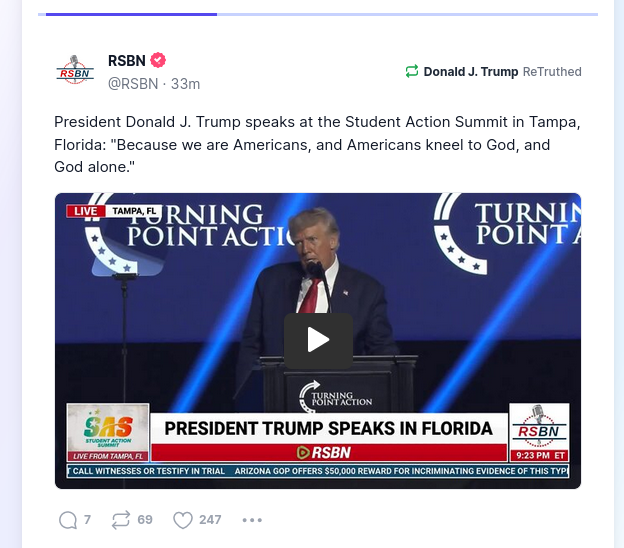
Task: Click the post text about Student Action Summit
Action: pyautogui.click(x=317, y=144)
